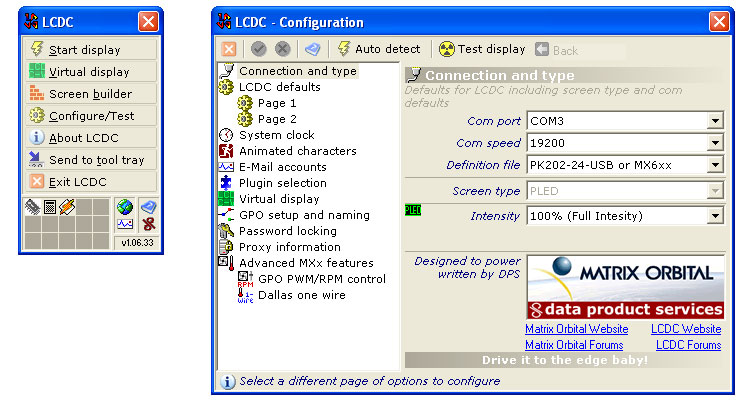Select Connection and type tree item
The width and height of the screenshot is (740, 400).
(298, 71)
